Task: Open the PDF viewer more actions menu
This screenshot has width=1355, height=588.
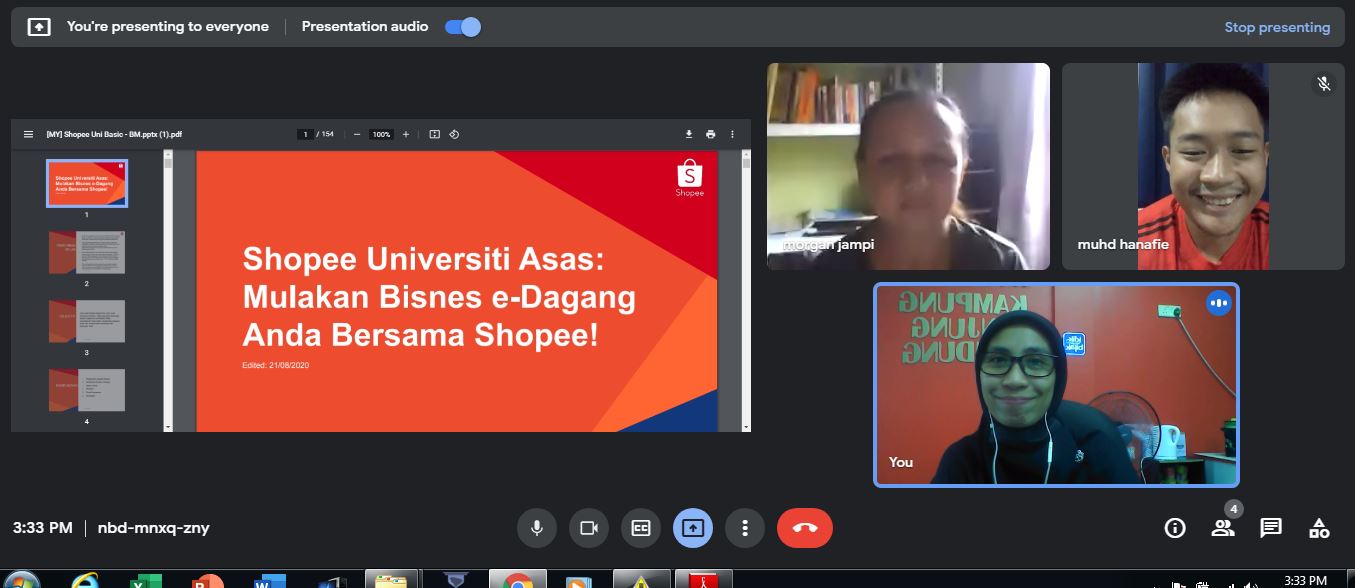Action: 733,134
